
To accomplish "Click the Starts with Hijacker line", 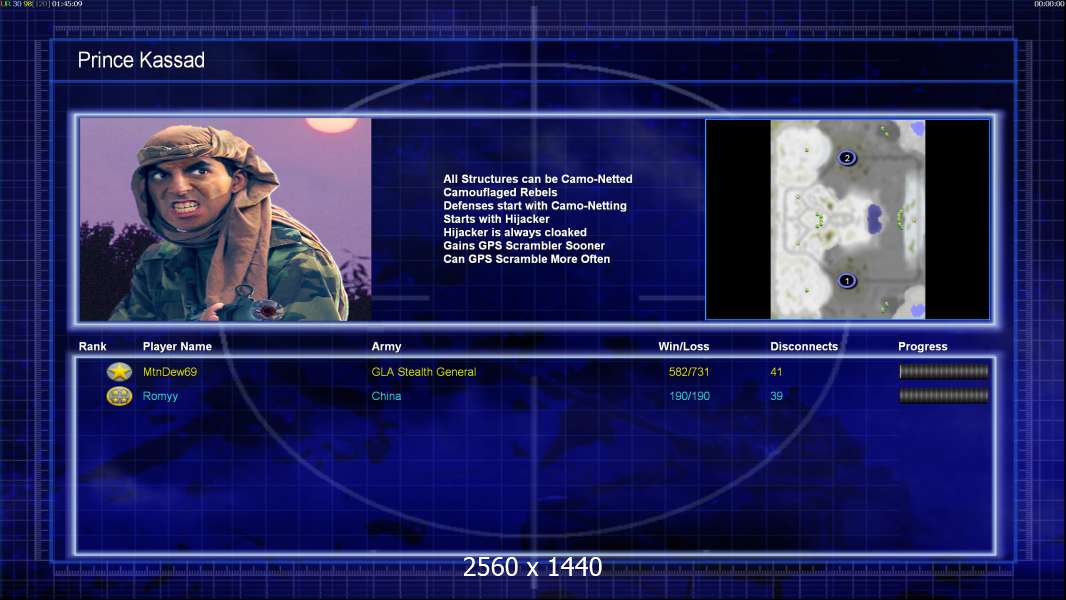I will click(496, 219).
